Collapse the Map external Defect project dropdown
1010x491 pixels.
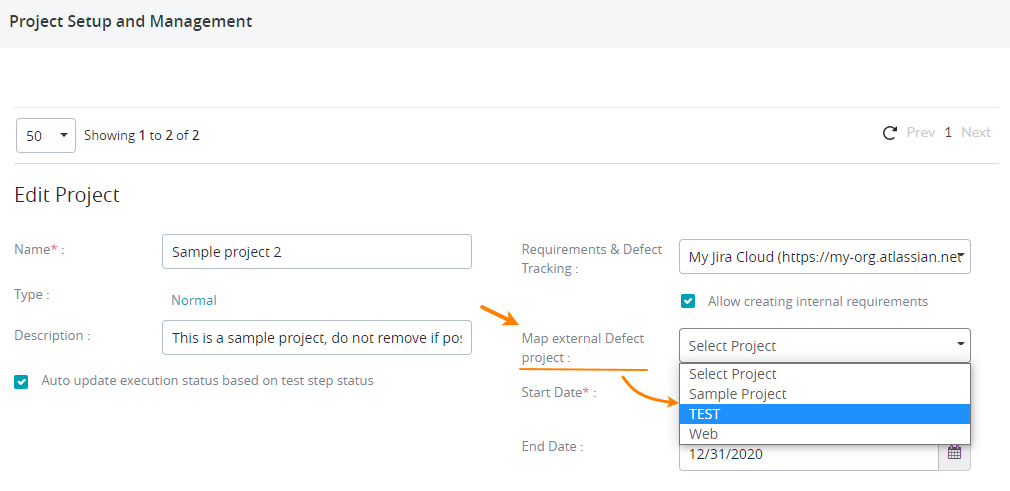coord(824,346)
